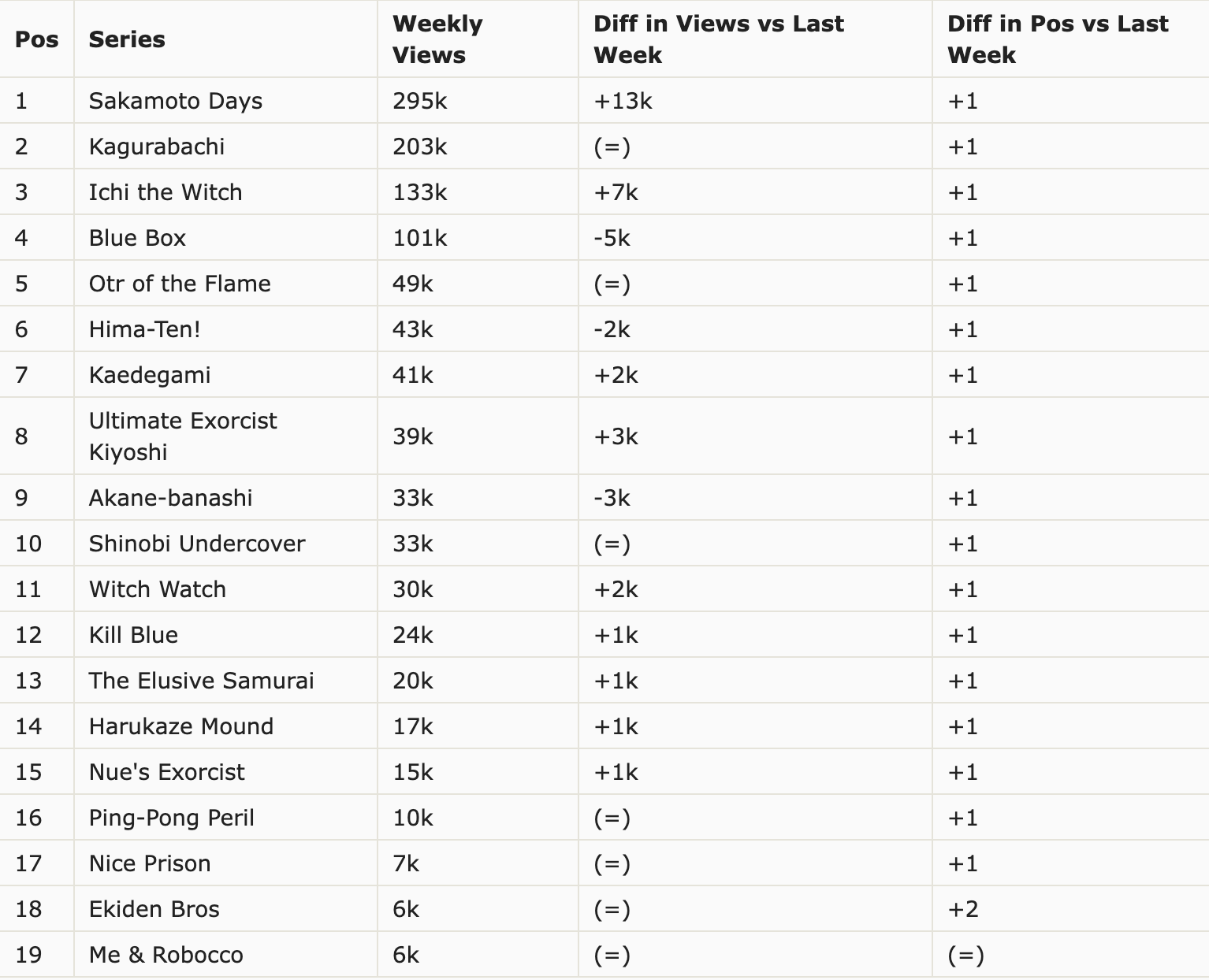Click the 295k weekly views cell
This screenshot has width=1209, height=980.
420,101
